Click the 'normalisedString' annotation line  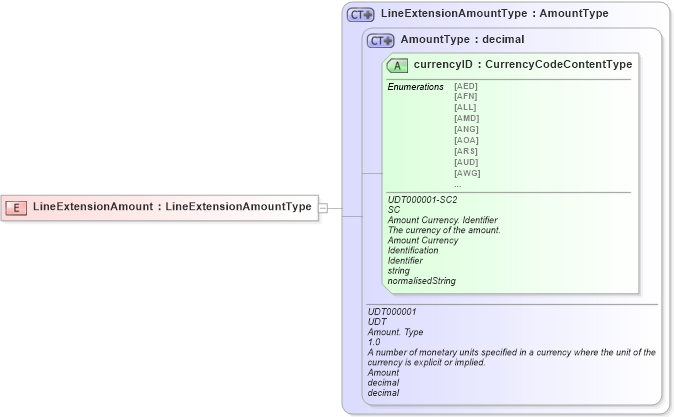point(422,281)
